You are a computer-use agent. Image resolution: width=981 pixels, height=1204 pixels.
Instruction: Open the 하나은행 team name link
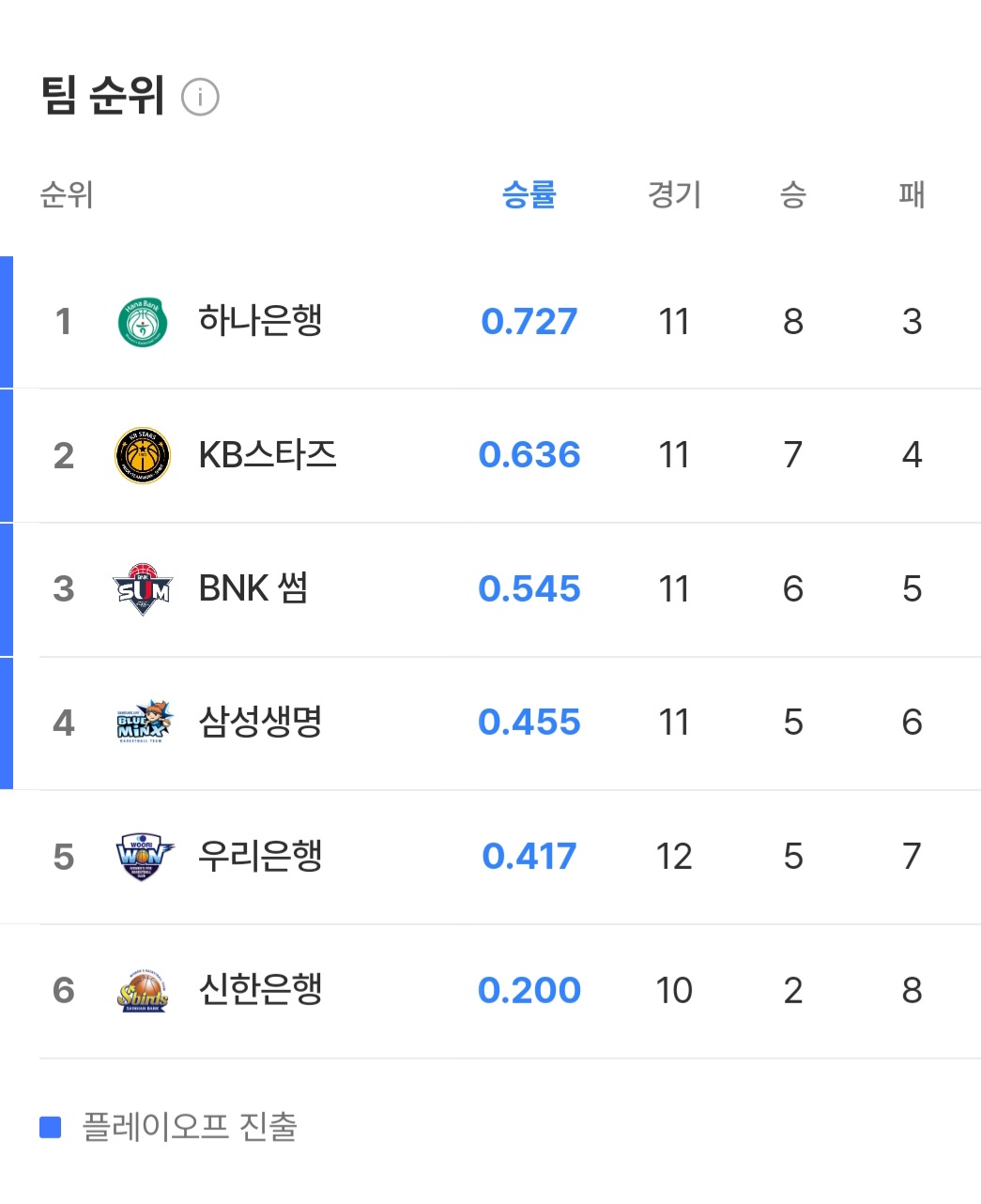click(x=260, y=321)
